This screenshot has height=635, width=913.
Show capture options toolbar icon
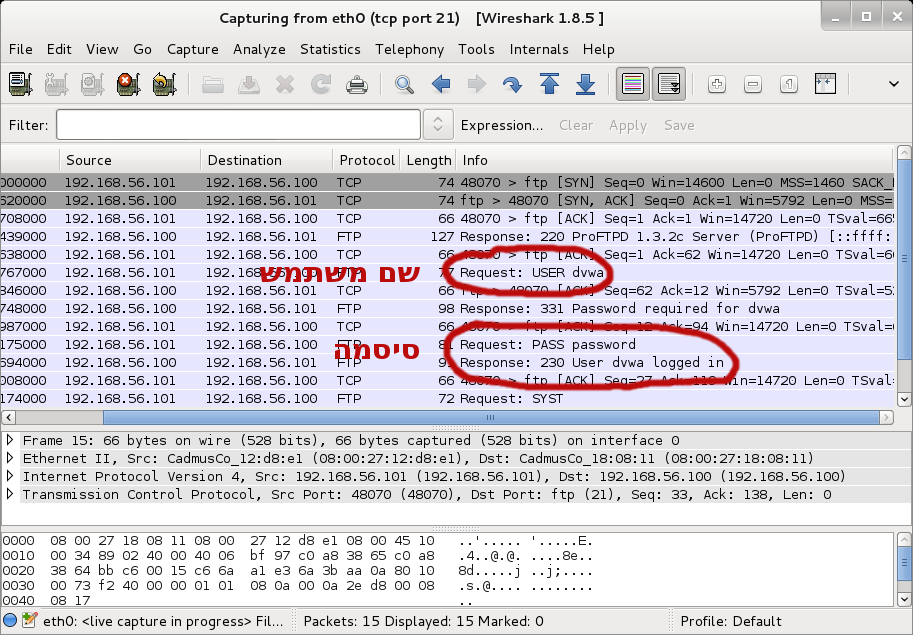pyautogui.click(x=56, y=84)
